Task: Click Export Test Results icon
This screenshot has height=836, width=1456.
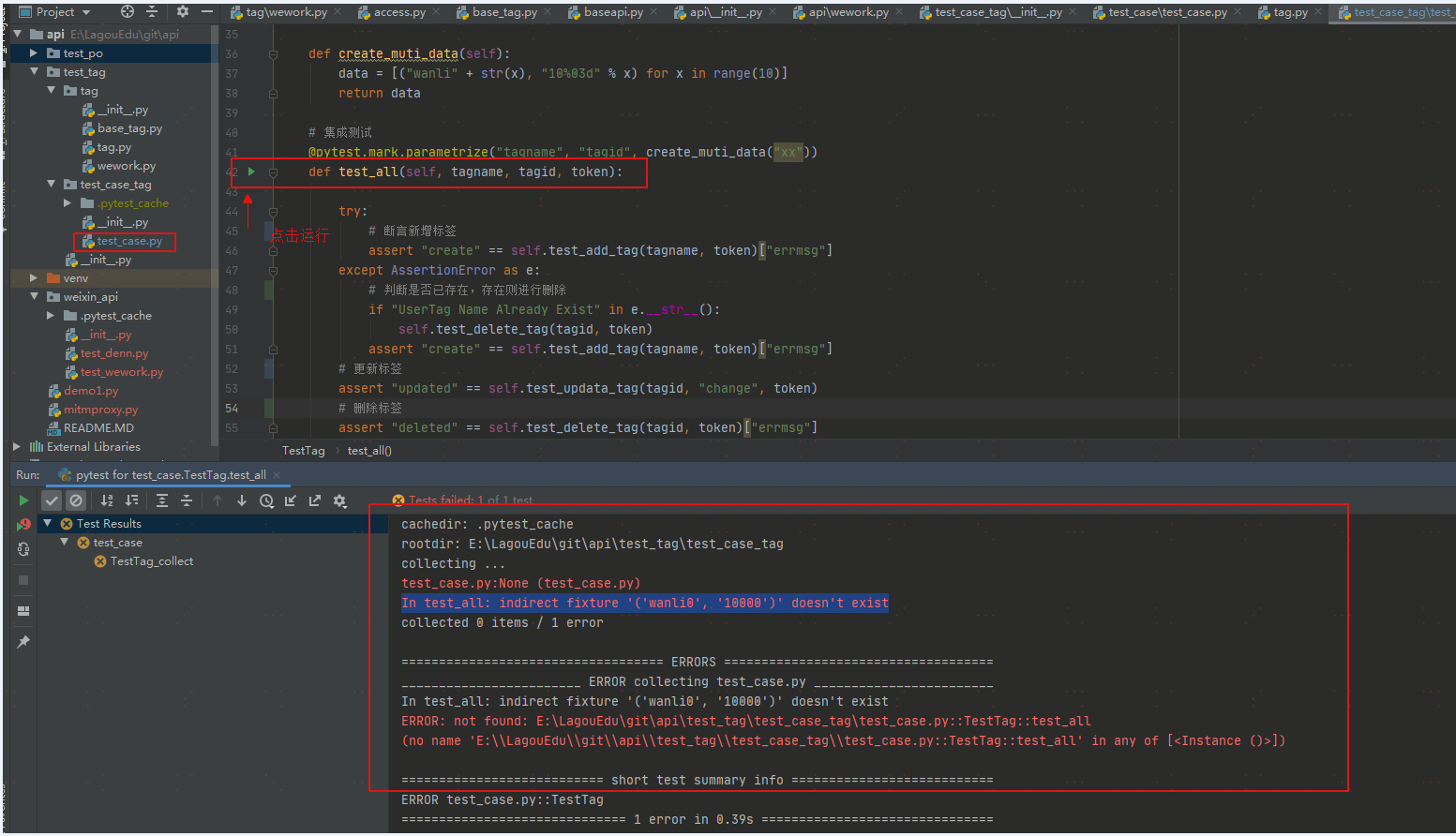Action: (315, 500)
